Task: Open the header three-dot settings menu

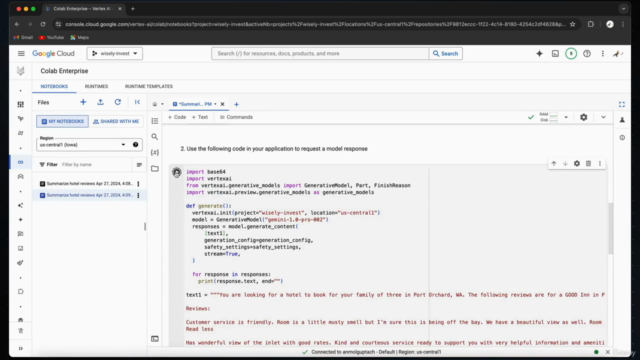Action: (x=602, y=53)
